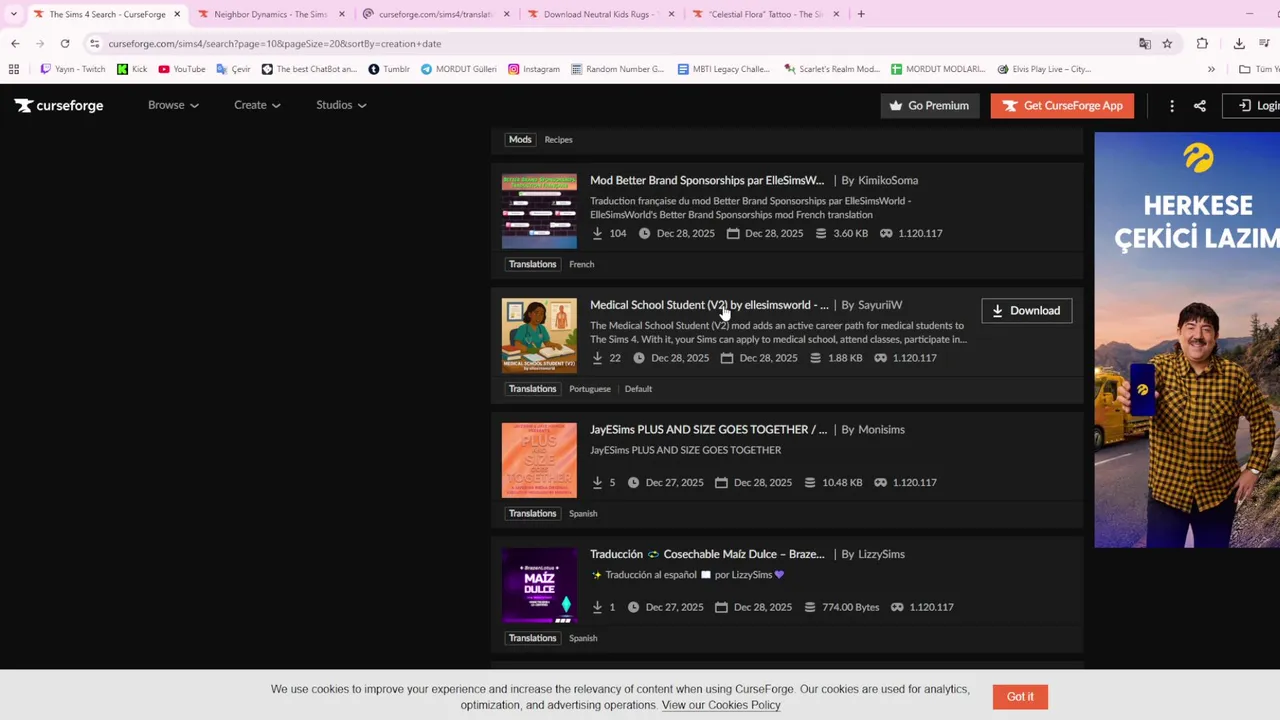Image resolution: width=1280 pixels, height=720 pixels.
Task: Click Translations tag on Maíz Dulce row
Action: [532, 638]
